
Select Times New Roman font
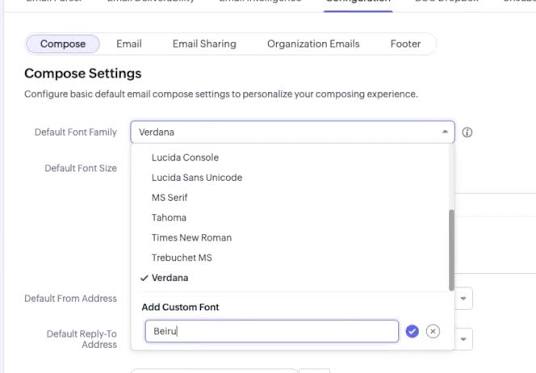(191, 238)
